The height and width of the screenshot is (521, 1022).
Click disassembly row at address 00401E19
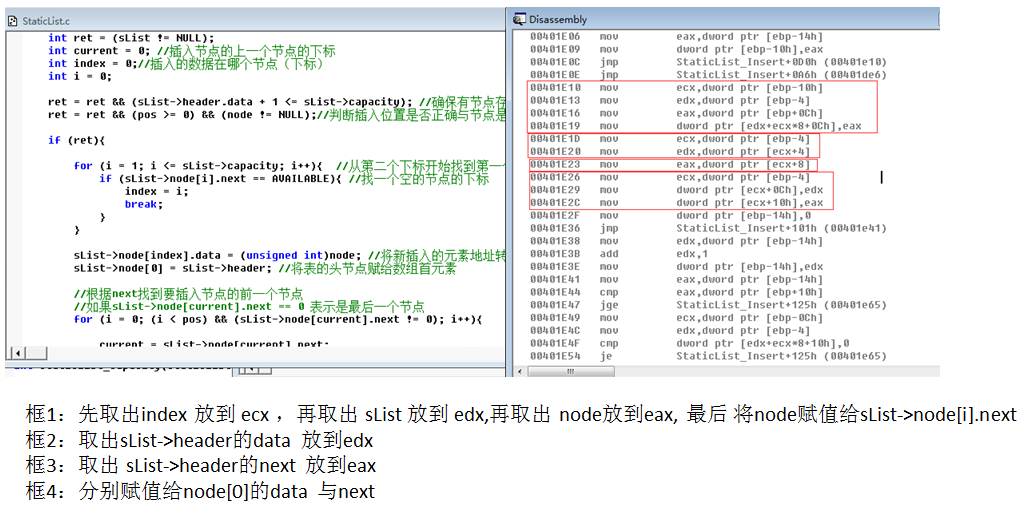[695, 126]
